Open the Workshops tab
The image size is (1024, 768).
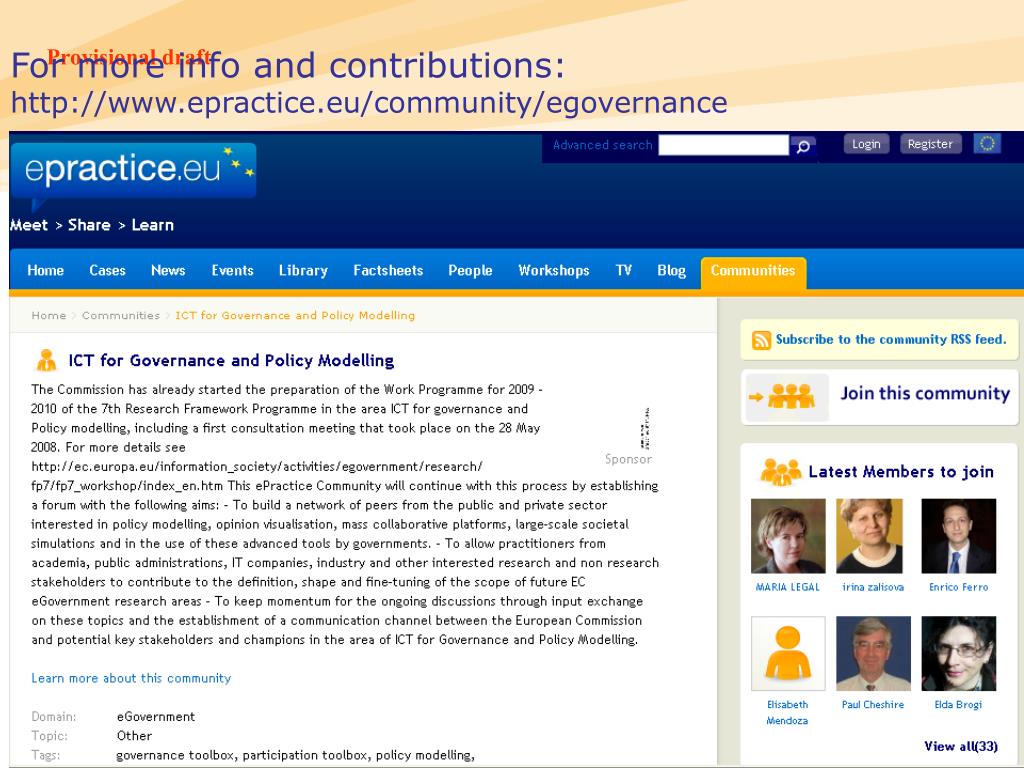tap(554, 270)
